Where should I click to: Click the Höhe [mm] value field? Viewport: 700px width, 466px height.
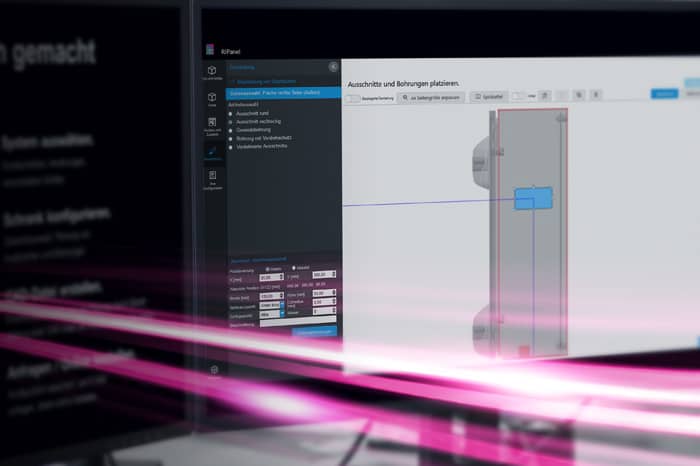324,293
